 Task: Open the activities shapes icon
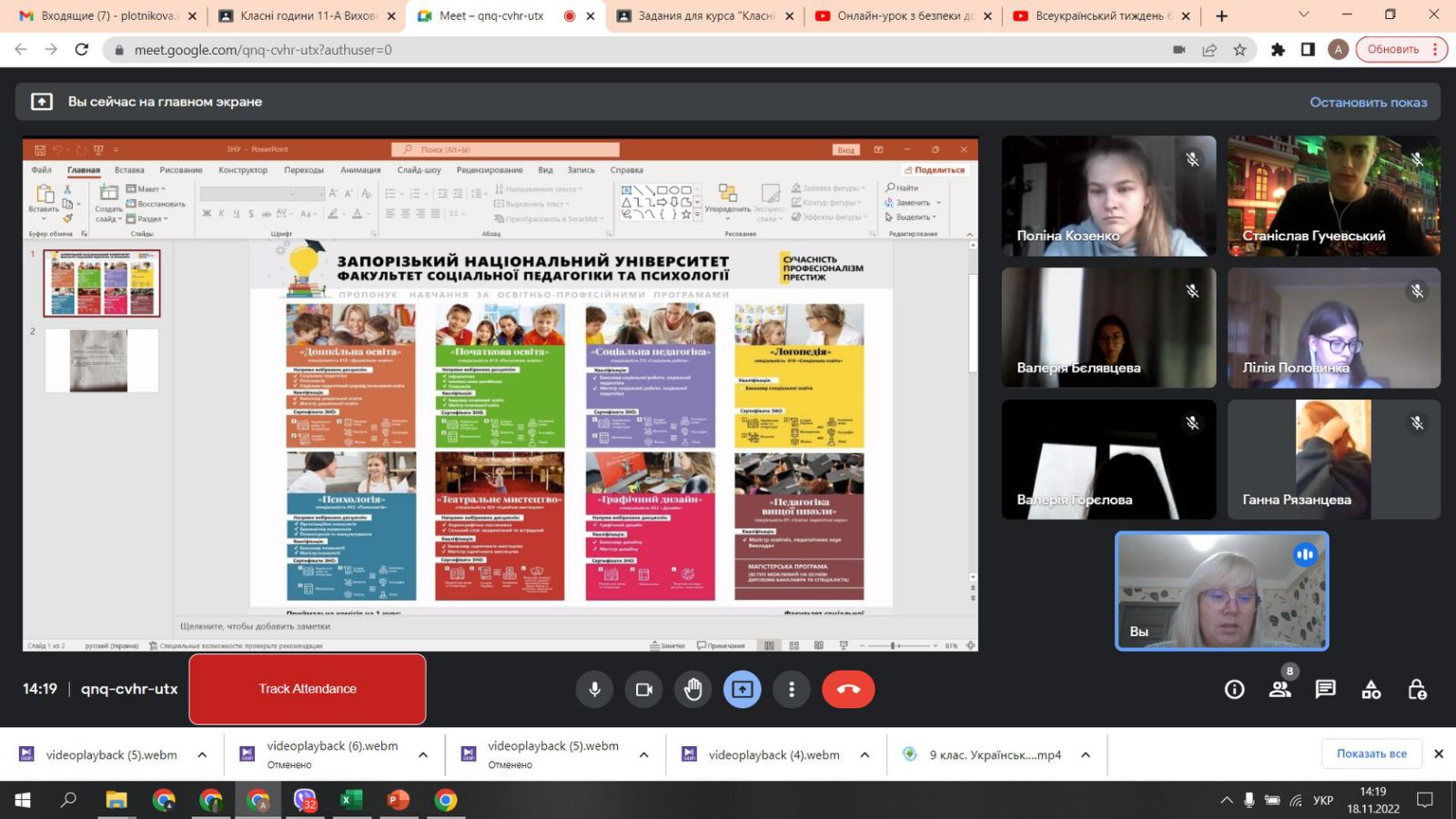[1370, 690]
